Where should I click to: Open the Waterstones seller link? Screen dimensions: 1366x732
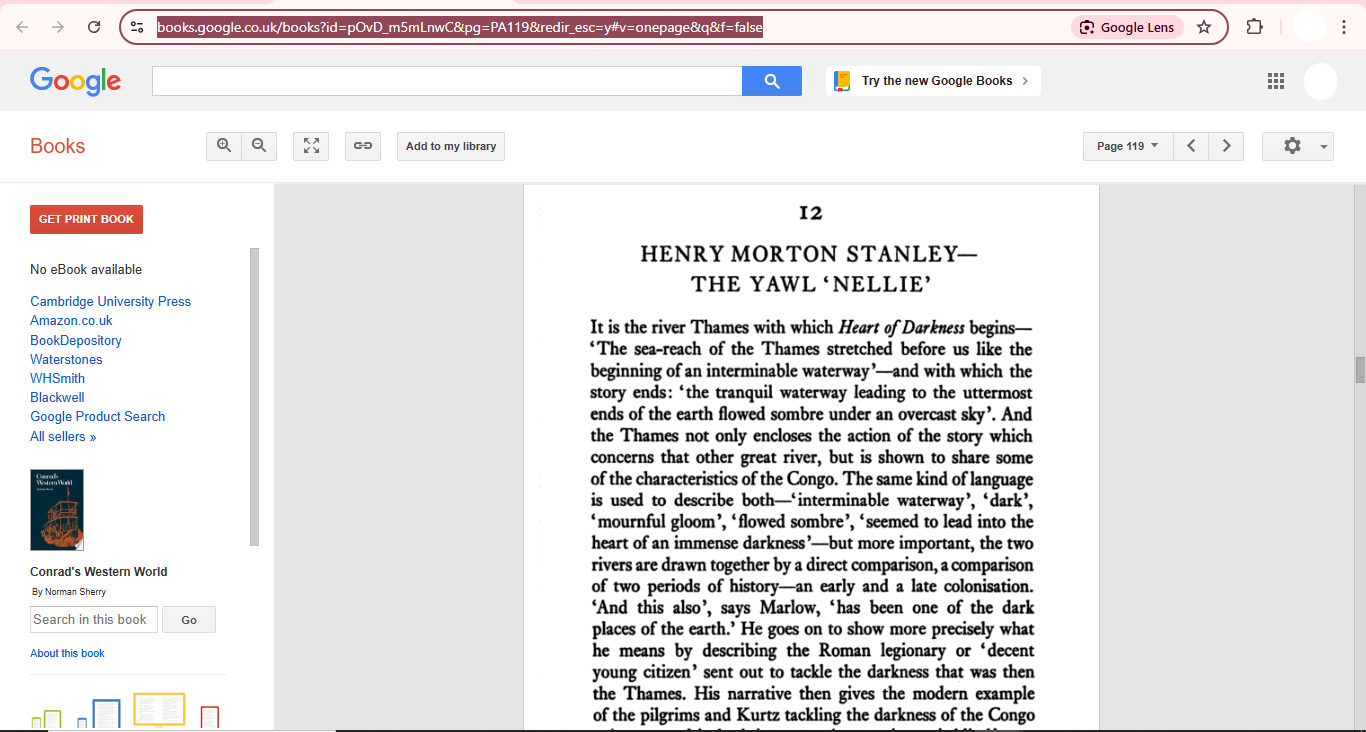tap(66, 359)
